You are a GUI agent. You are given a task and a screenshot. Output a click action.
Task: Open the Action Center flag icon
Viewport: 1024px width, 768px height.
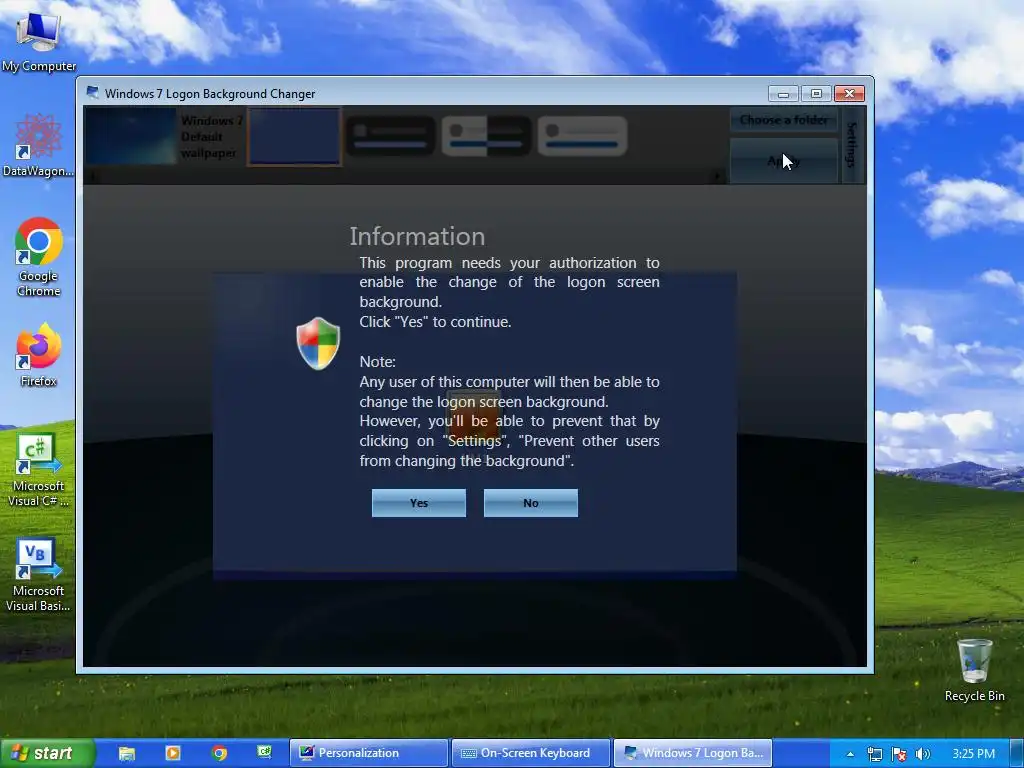899,754
